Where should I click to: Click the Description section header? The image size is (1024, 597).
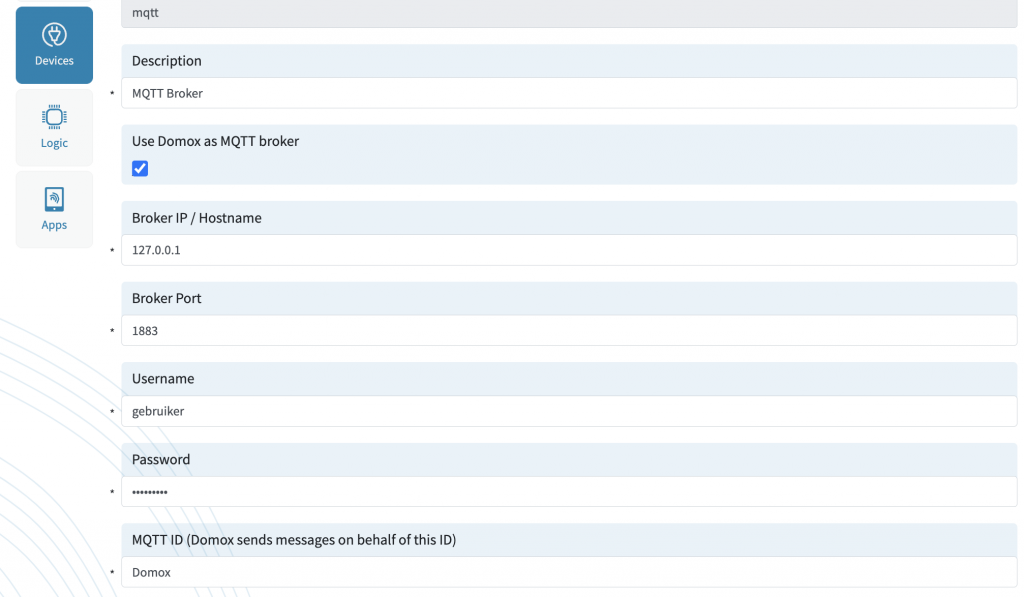167,60
